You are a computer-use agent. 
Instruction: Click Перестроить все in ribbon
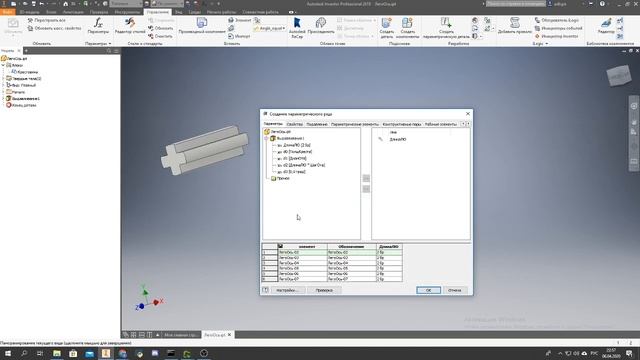tap(46, 20)
